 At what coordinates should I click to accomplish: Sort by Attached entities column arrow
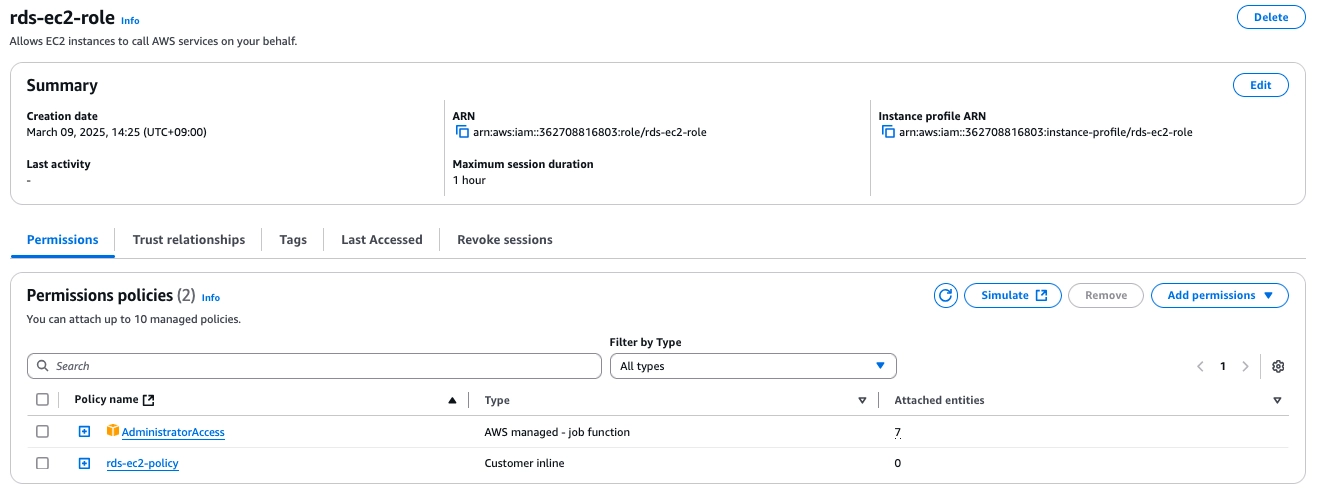tap(1277, 400)
